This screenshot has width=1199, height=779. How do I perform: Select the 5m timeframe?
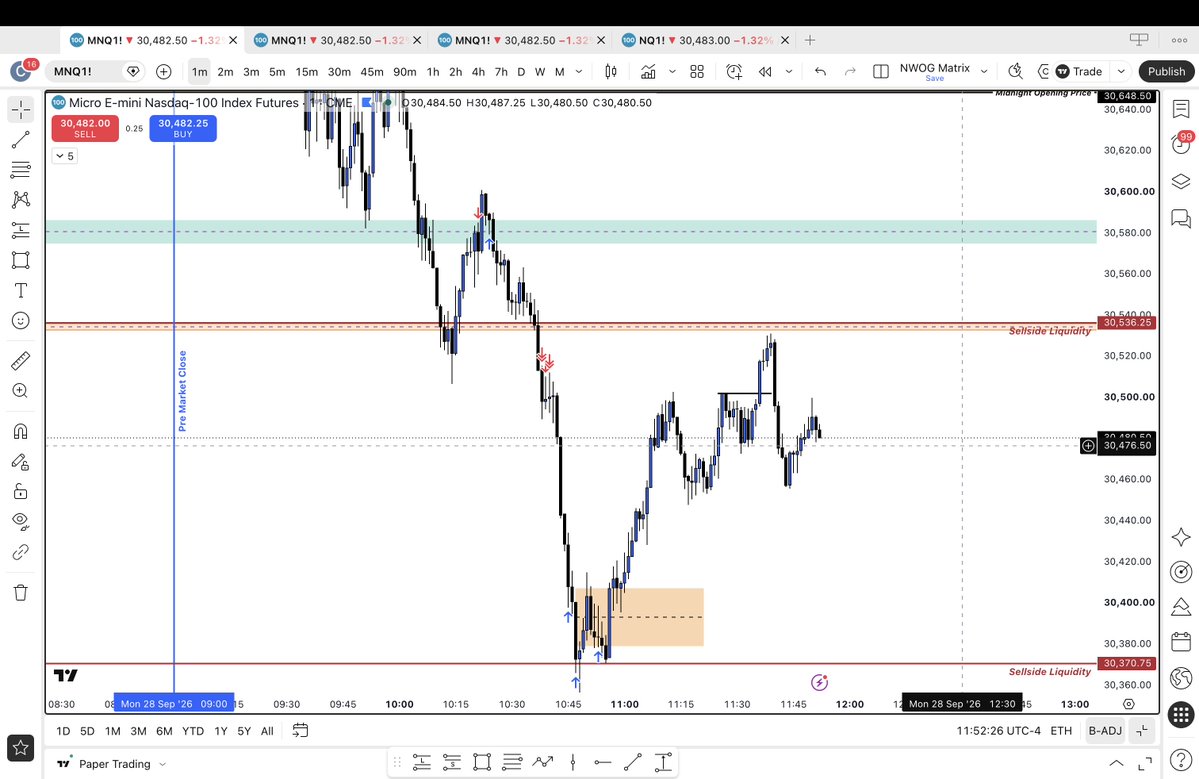pyautogui.click(x=277, y=72)
